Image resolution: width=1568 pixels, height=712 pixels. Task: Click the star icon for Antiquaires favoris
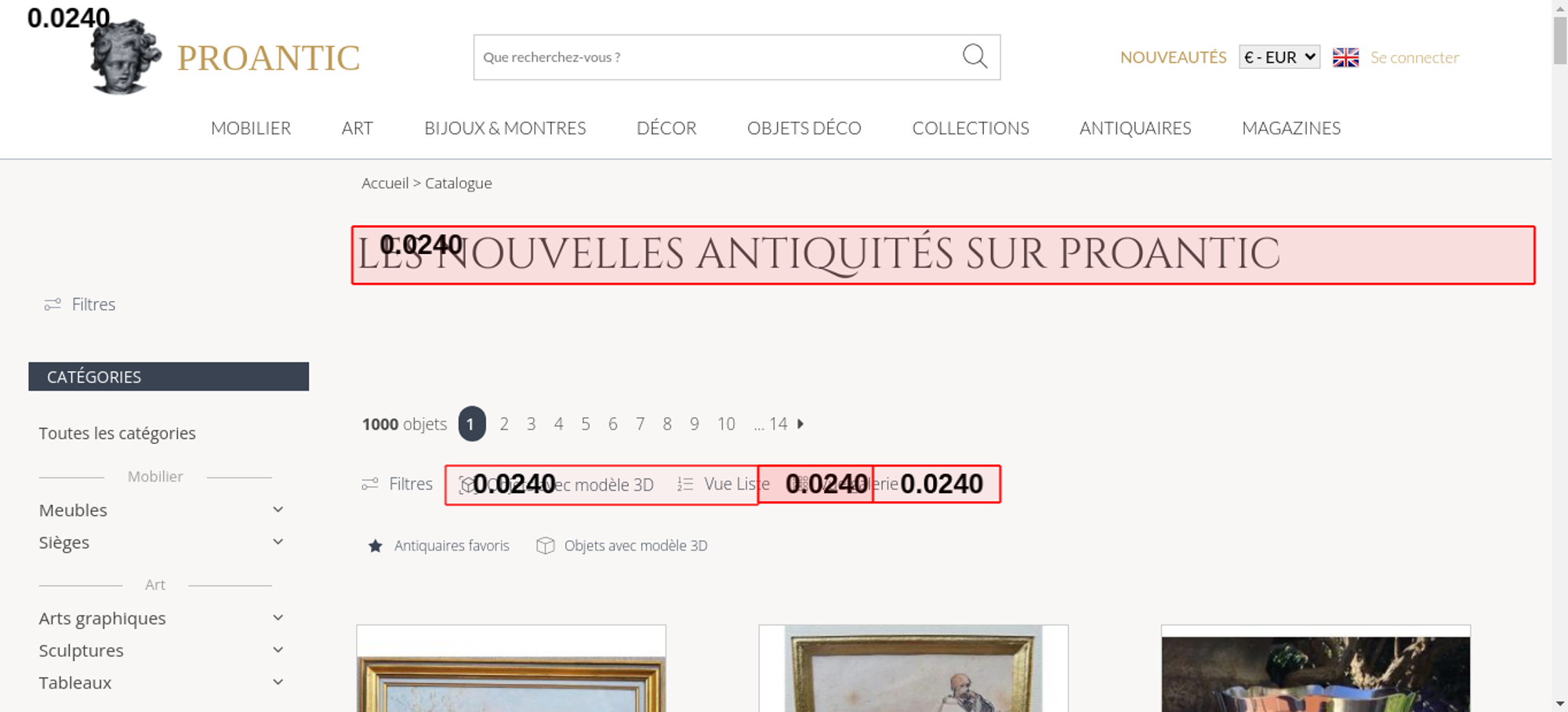point(376,546)
